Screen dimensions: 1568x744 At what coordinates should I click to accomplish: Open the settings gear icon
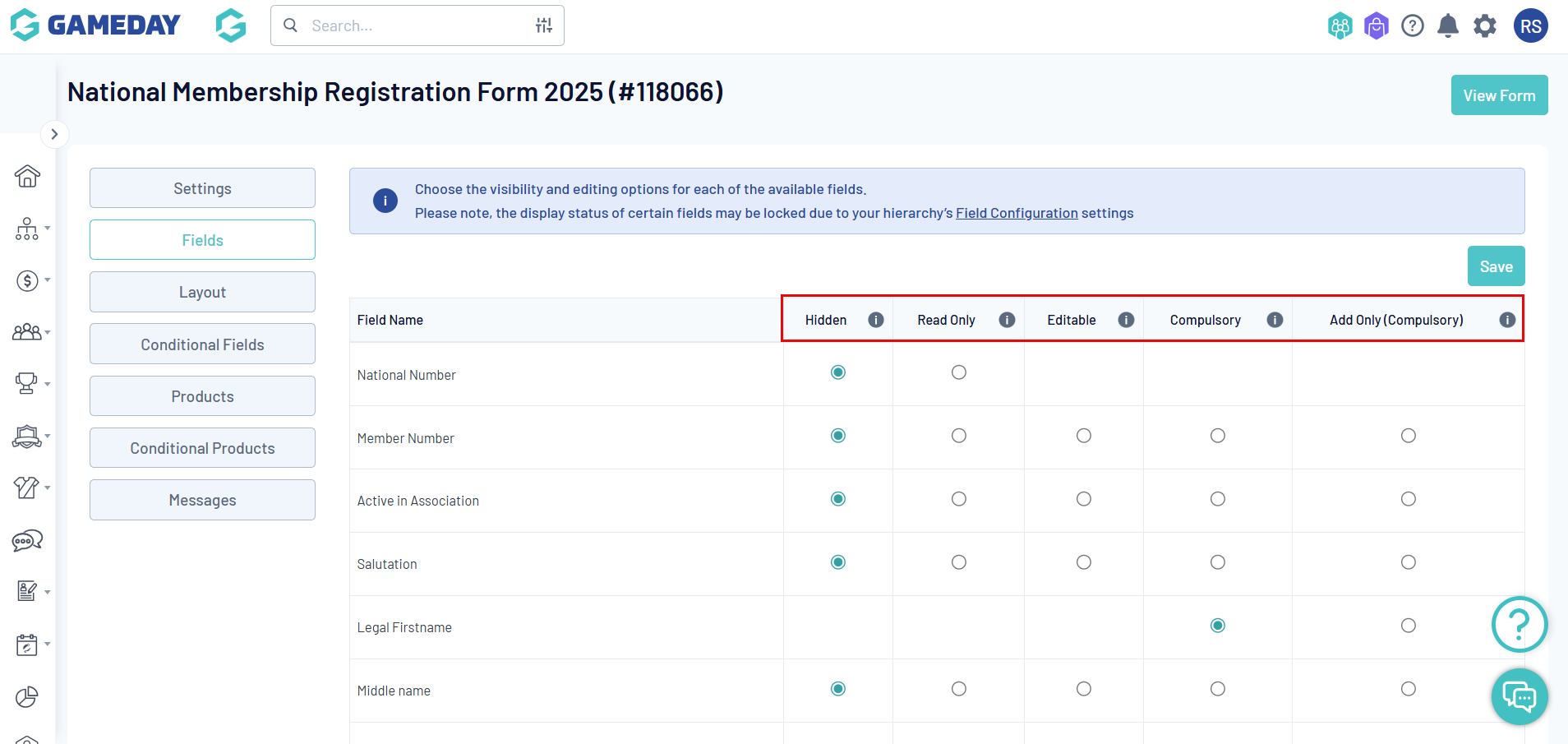tap(1485, 26)
